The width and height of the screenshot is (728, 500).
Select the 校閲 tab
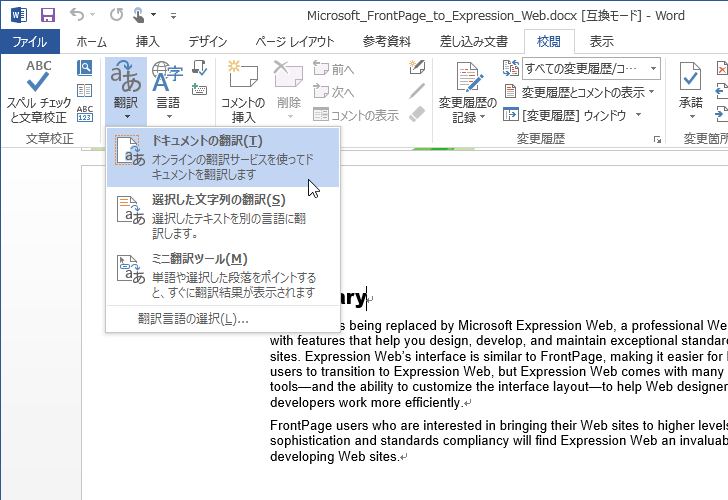pyautogui.click(x=549, y=42)
